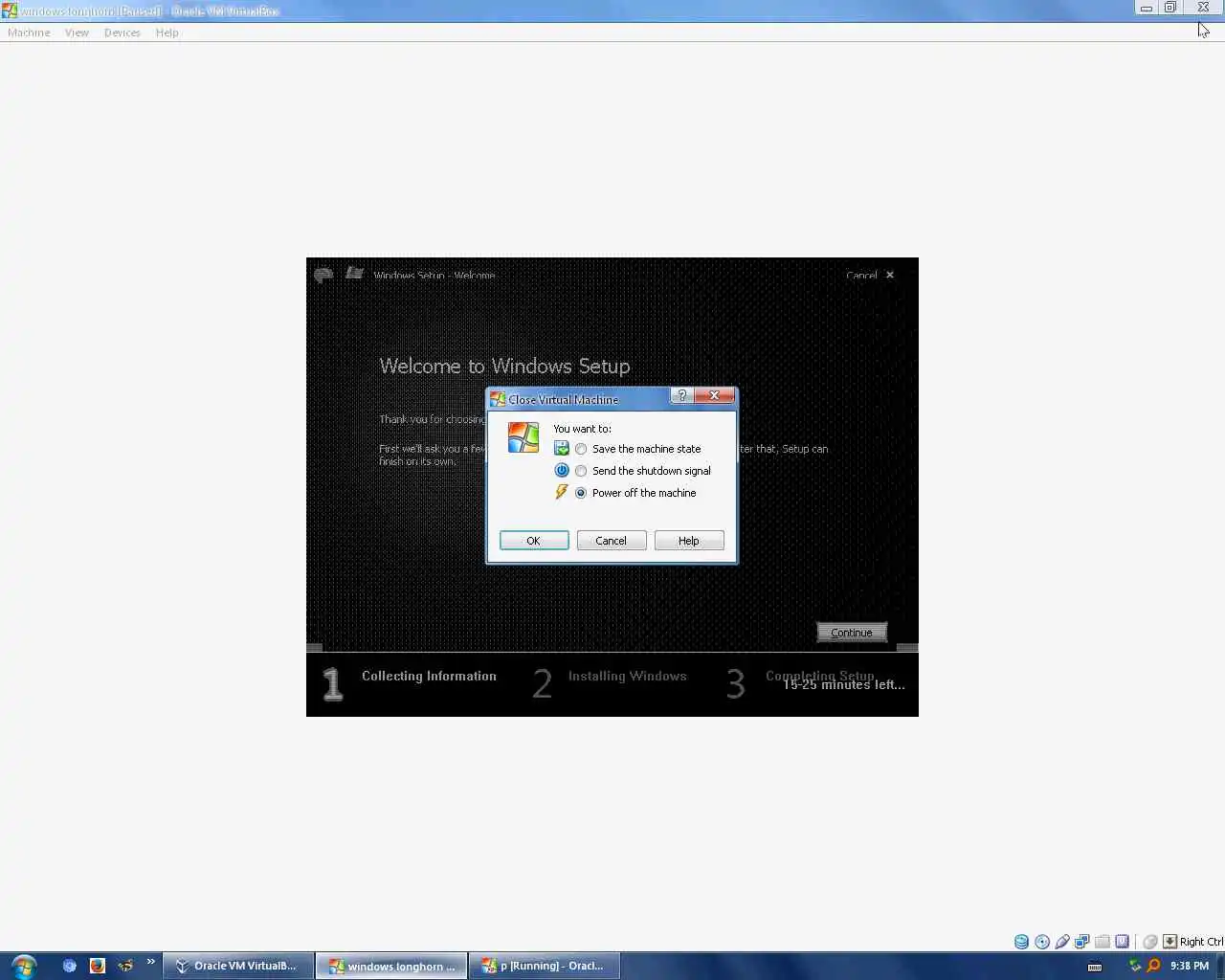This screenshot has width=1225, height=980.
Task: Click the Windows Setup back arrow icon
Action: 323,275
